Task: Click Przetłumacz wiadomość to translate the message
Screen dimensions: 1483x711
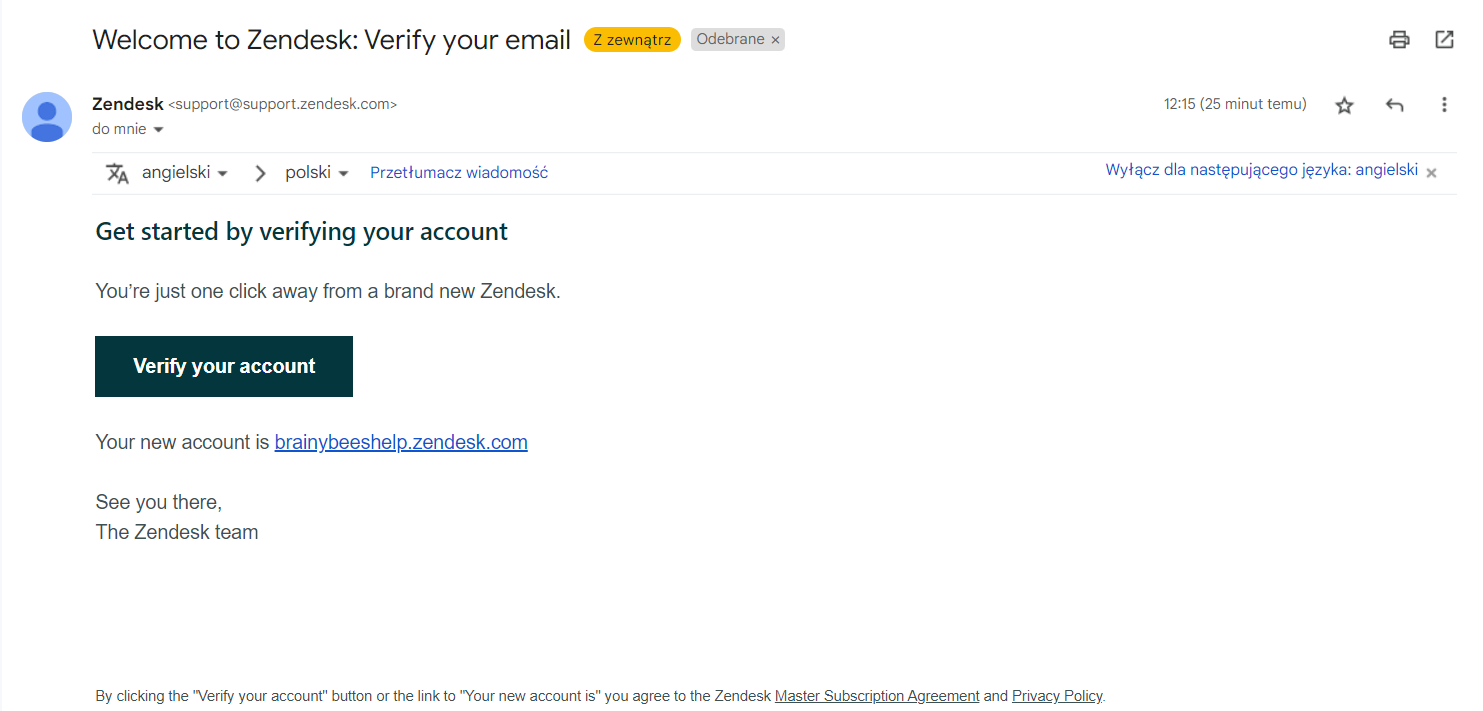Action: [459, 173]
